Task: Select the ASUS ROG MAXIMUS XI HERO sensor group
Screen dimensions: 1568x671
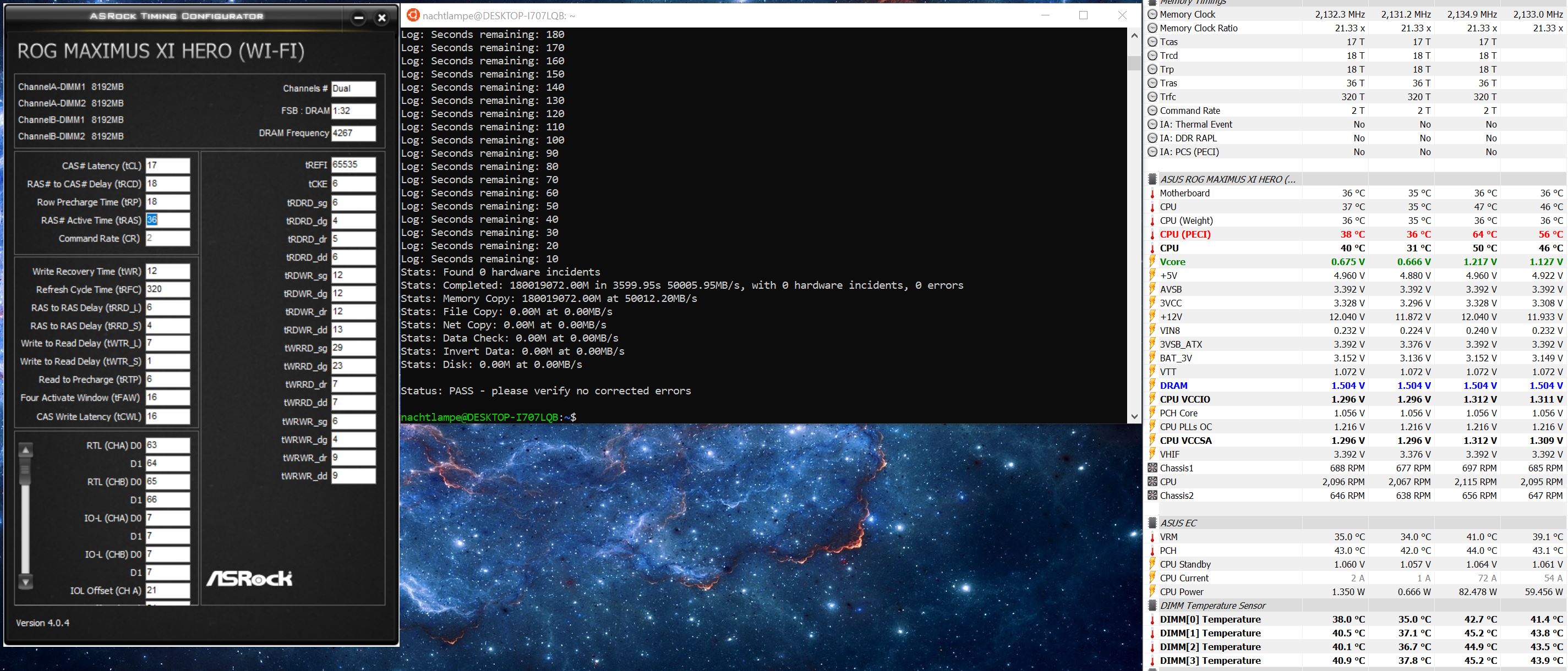Action: (1227, 179)
